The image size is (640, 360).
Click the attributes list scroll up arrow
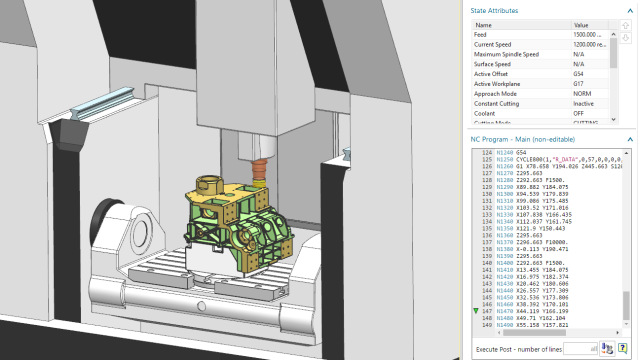[613, 34]
